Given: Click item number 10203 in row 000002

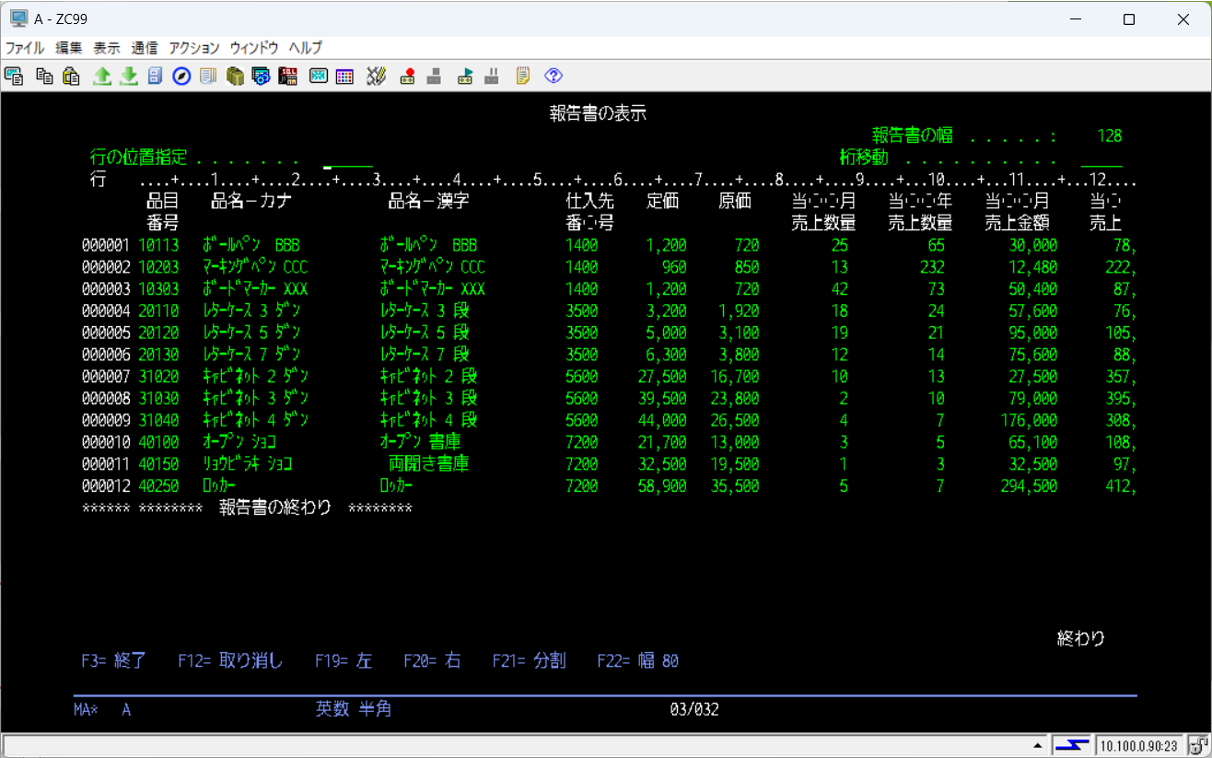Looking at the screenshot, I should pyautogui.click(x=159, y=267).
